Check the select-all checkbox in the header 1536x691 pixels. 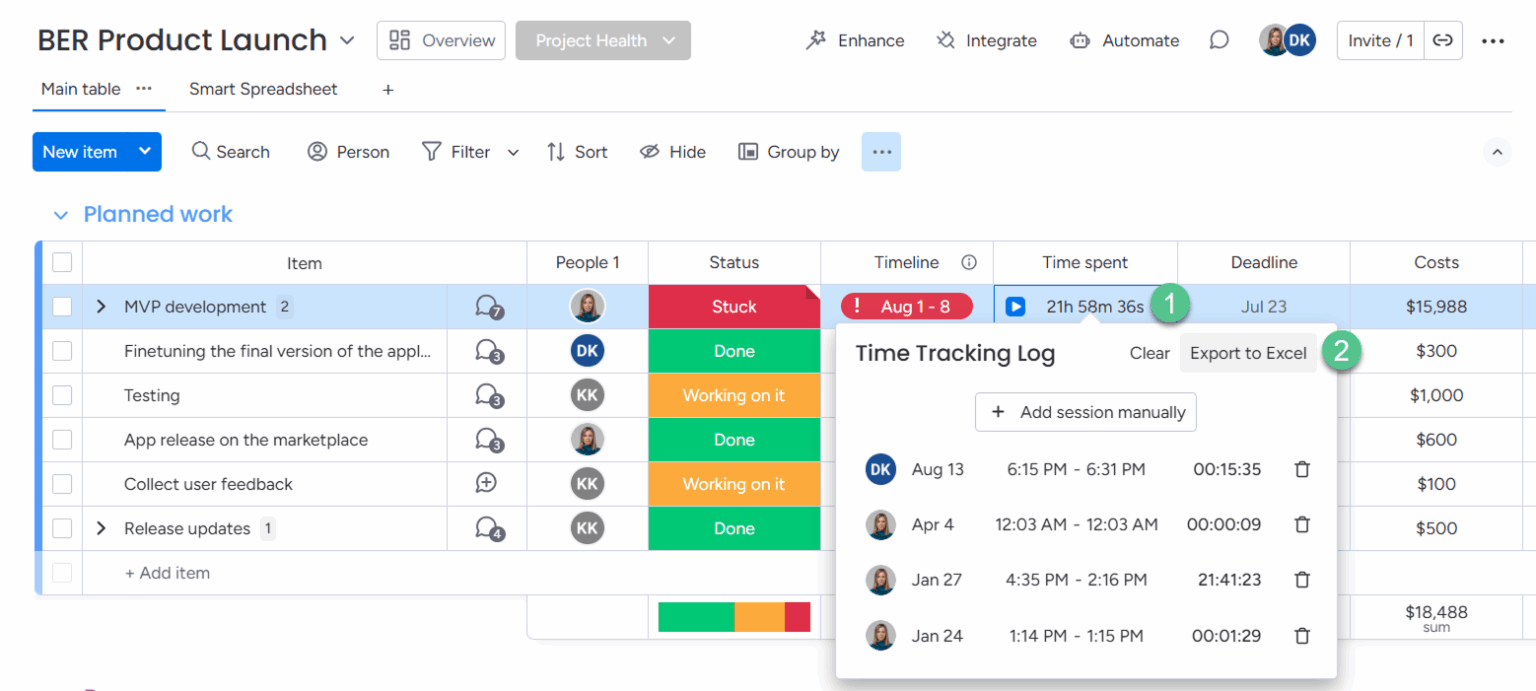click(62, 262)
